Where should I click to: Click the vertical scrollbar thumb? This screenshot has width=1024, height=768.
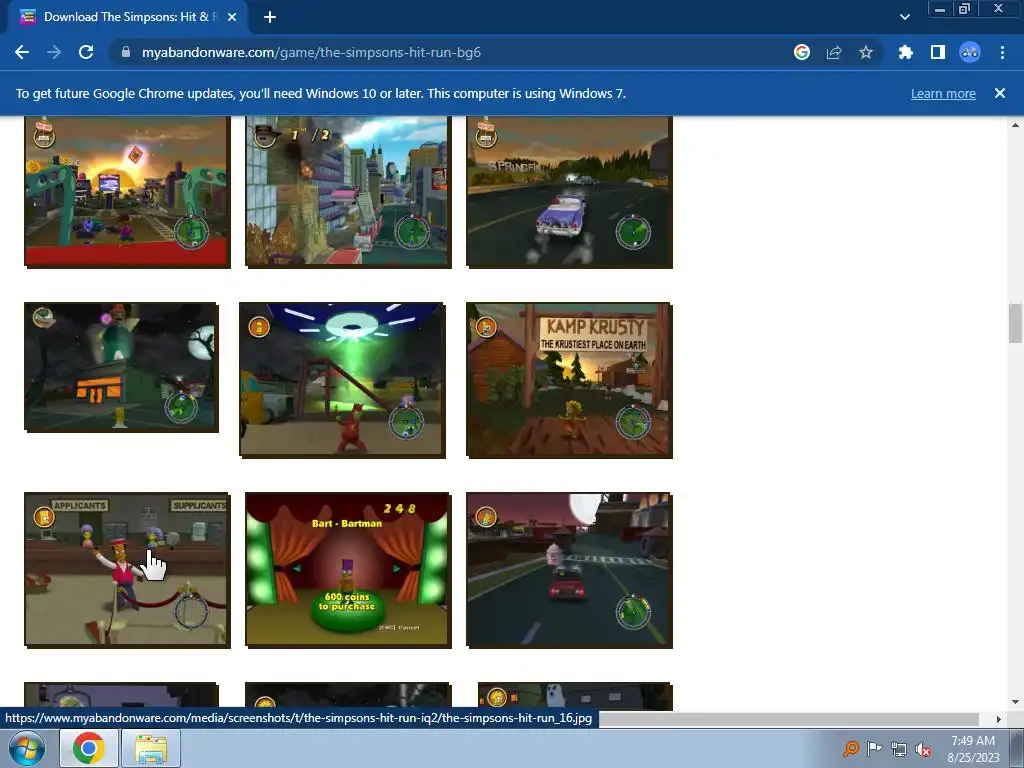click(x=1015, y=323)
